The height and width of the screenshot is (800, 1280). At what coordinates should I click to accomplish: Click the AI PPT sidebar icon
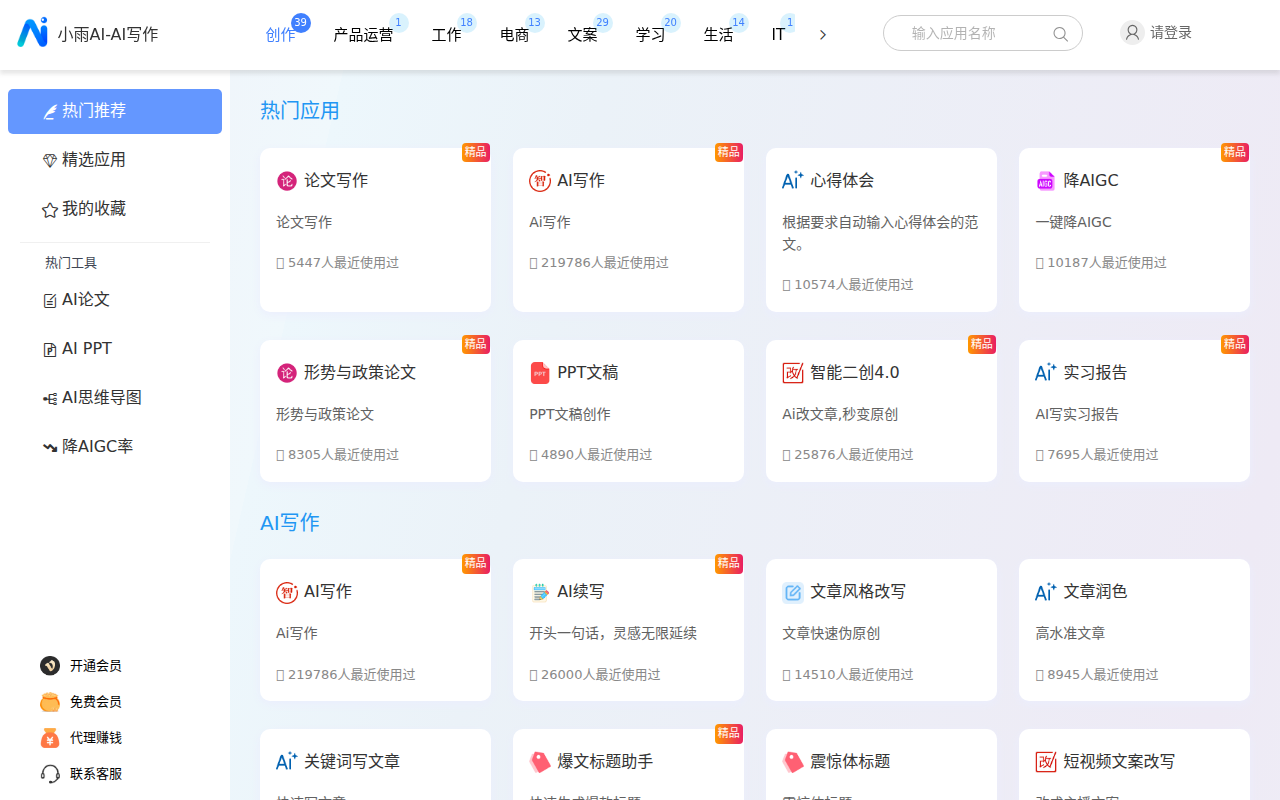tap(49, 350)
